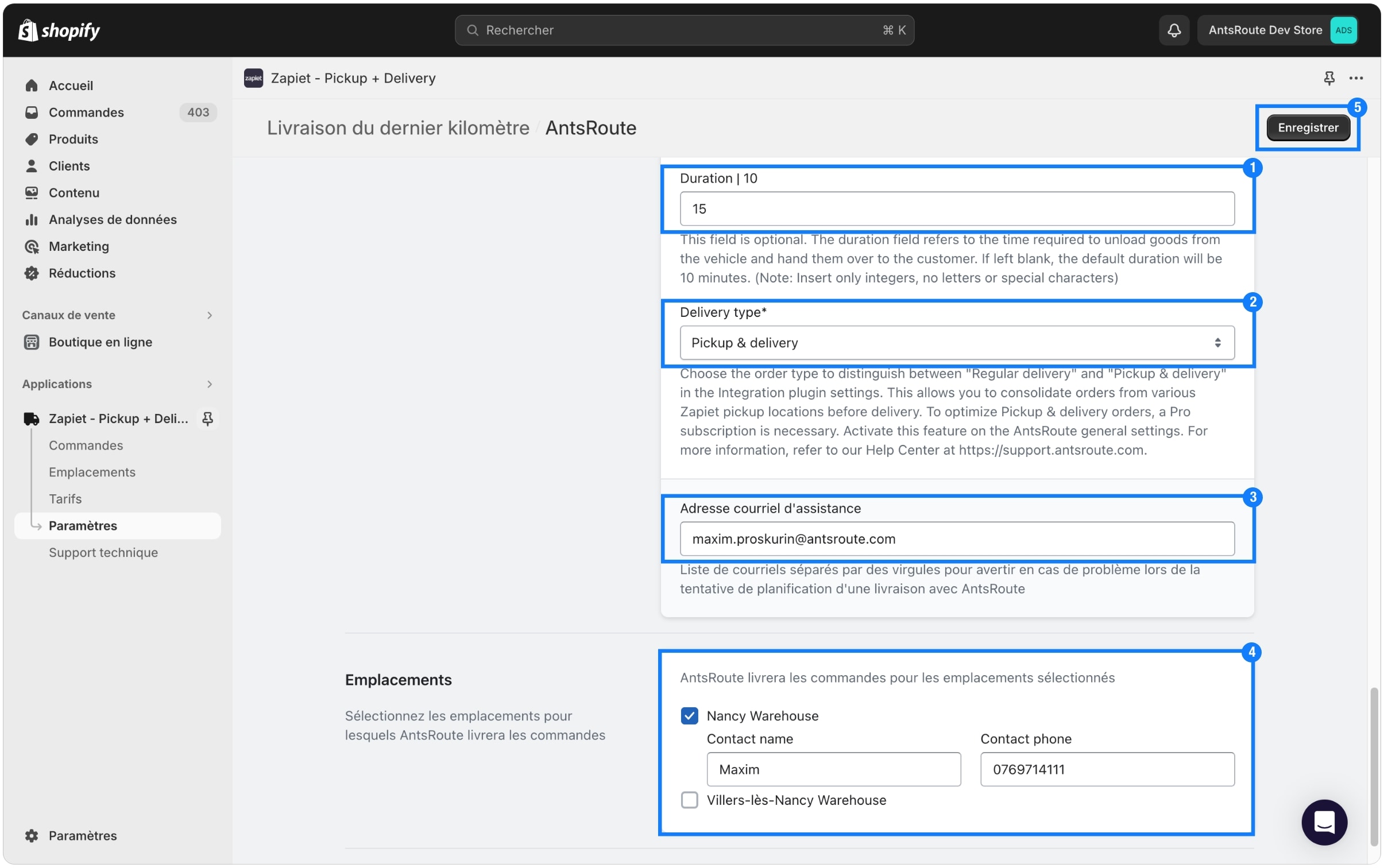Open the Zapiet - Pickup + Deli... app entry

tap(118, 418)
